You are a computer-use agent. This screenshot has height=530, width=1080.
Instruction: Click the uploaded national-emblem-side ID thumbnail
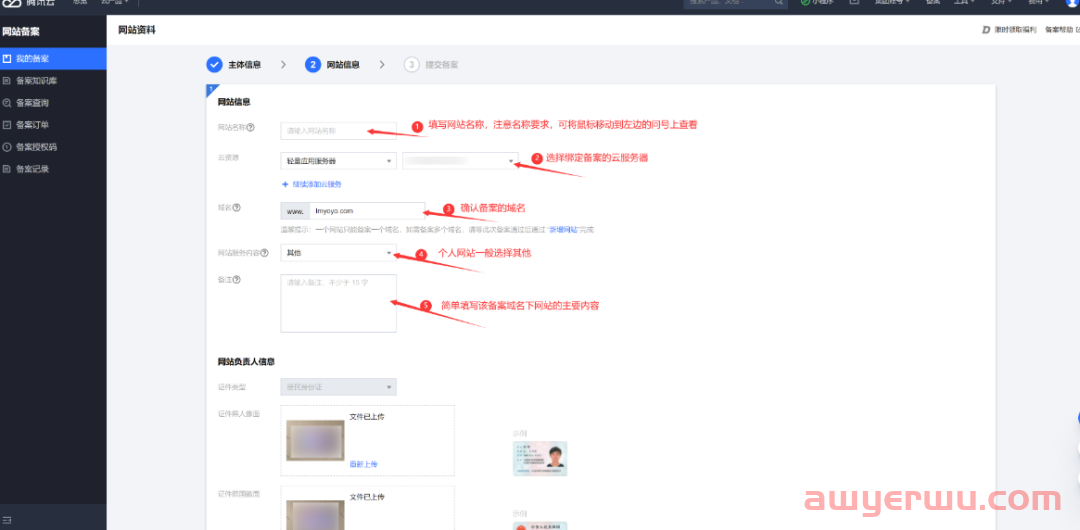(315, 514)
